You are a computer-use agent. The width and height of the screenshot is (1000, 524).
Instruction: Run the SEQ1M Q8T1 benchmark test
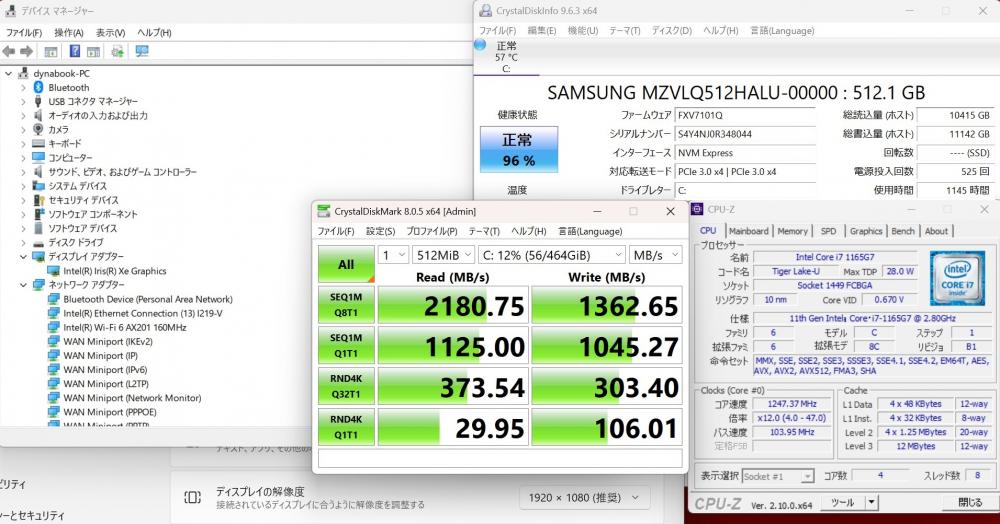tap(346, 305)
